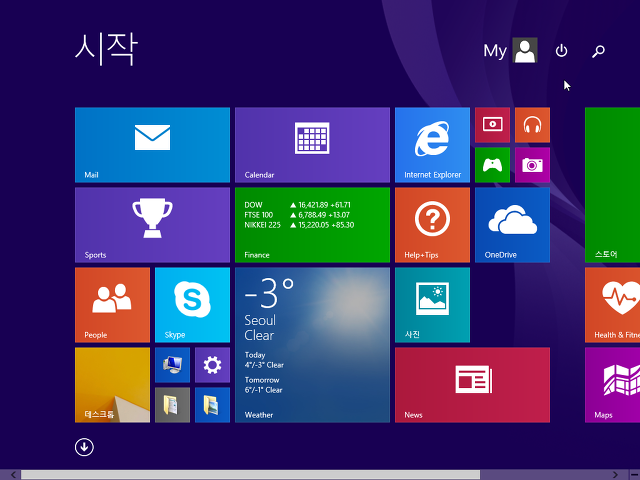Open the My user account menu
Viewport: 640px width, 480px height.
[x=510, y=50]
